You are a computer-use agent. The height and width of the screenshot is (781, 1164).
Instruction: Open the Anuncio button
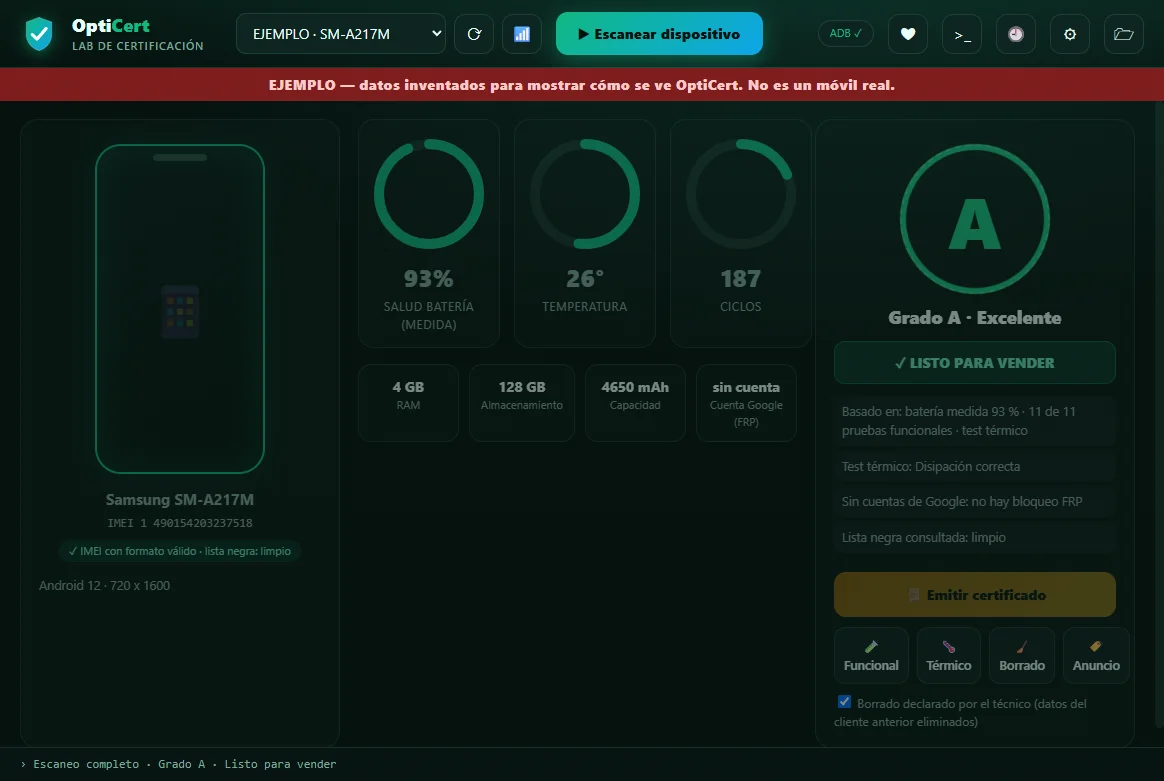point(1096,656)
